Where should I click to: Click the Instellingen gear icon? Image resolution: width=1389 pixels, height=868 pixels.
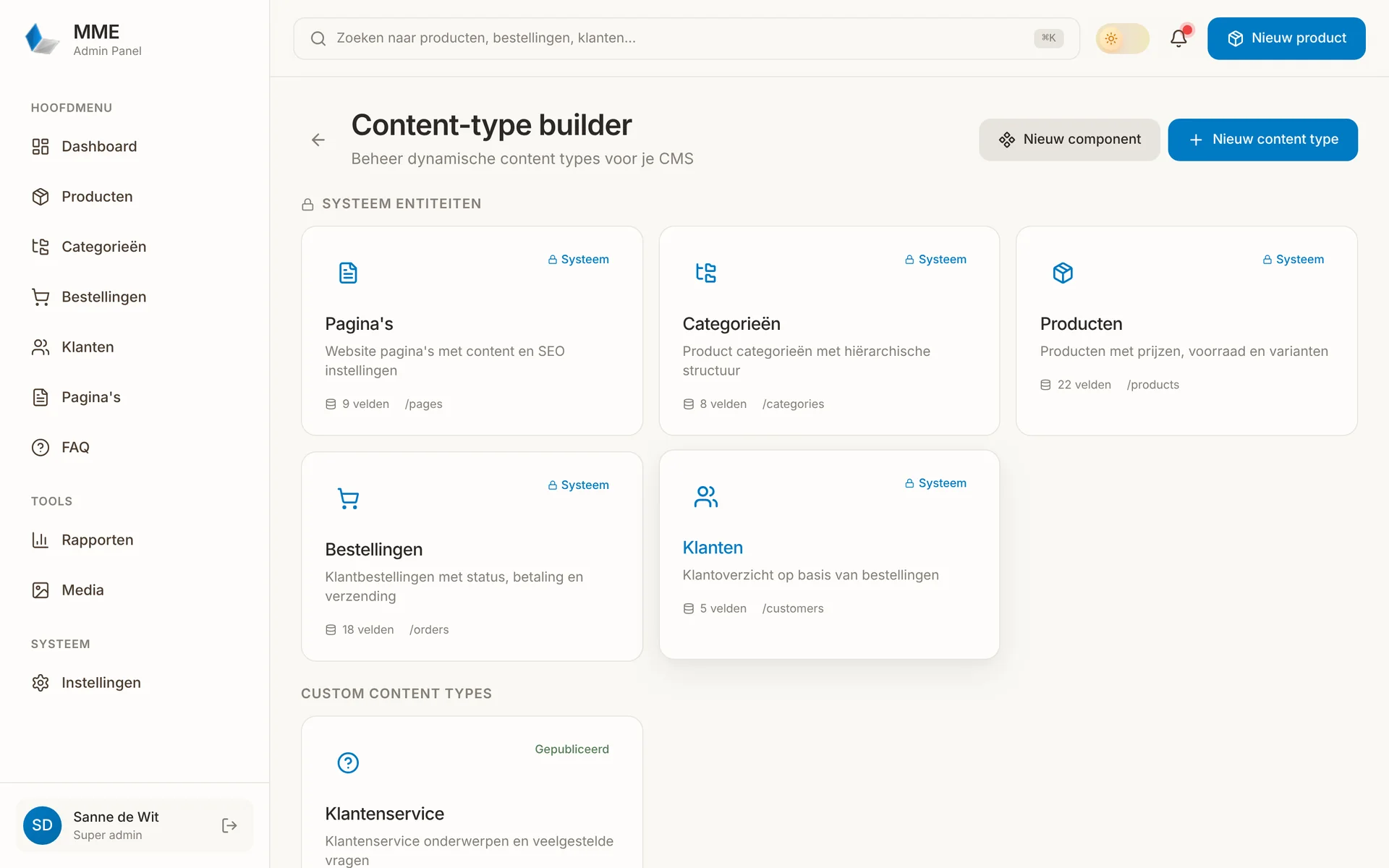tap(41, 683)
